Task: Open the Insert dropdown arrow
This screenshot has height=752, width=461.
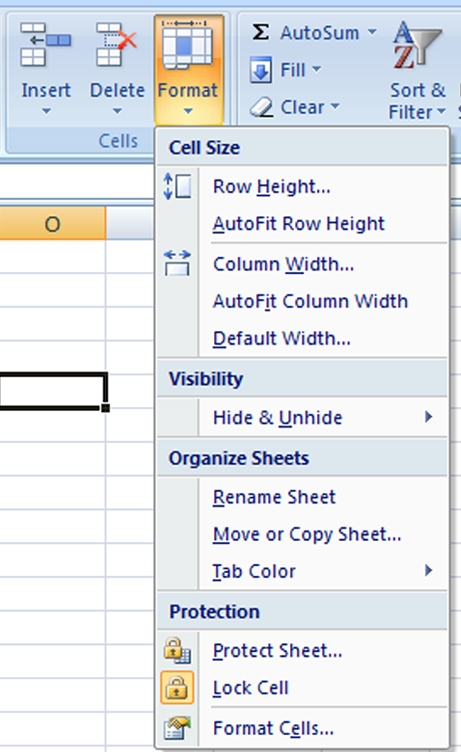Action: tap(46, 111)
